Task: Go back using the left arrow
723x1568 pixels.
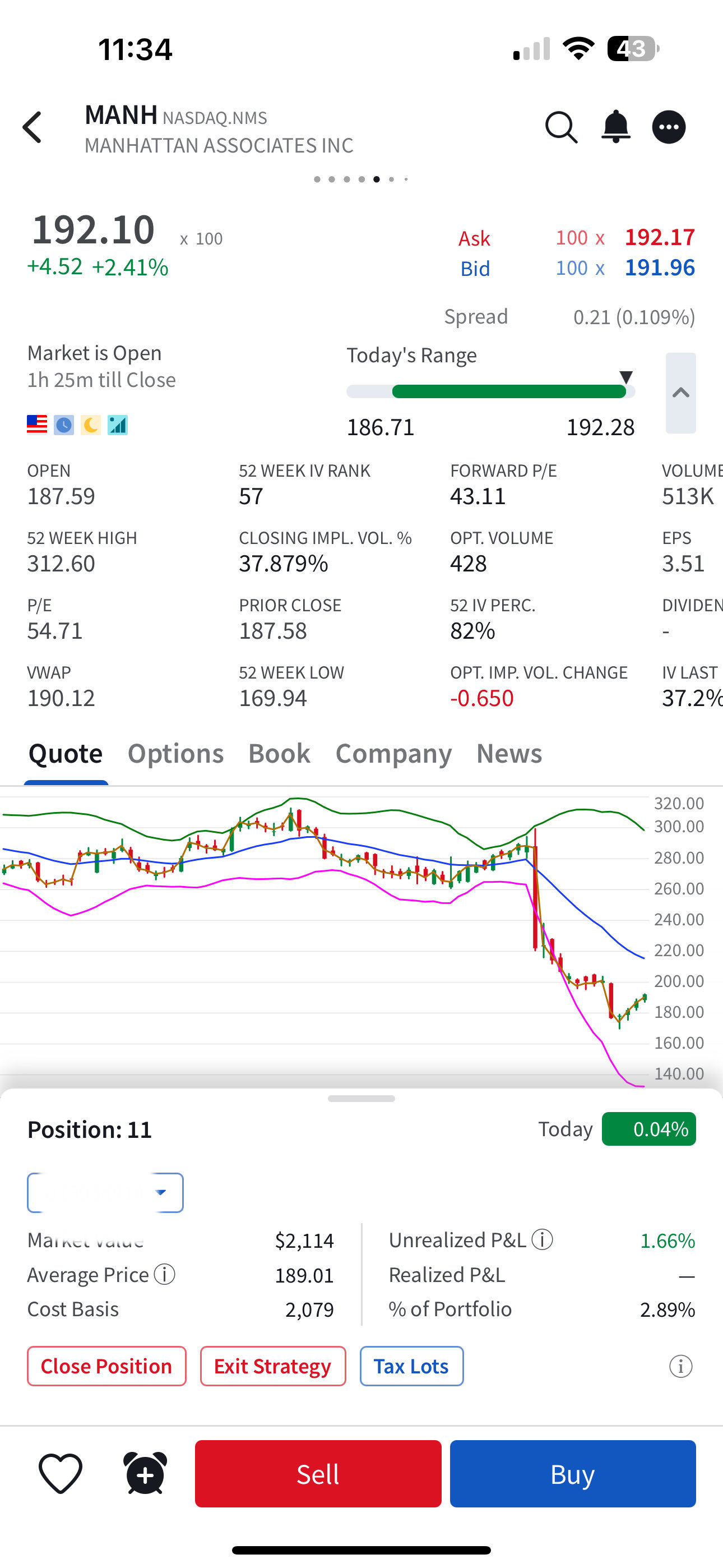Action: (33, 127)
